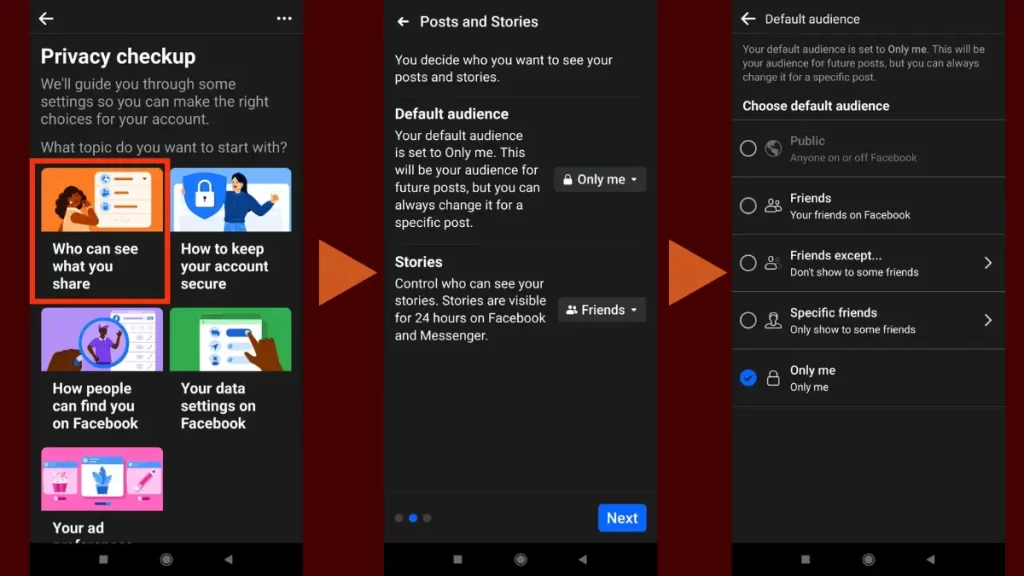Tap back arrow beside Default audience title
Viewport: 1024px width, 576px height.
pyautogui.click(x=748, y=19)
